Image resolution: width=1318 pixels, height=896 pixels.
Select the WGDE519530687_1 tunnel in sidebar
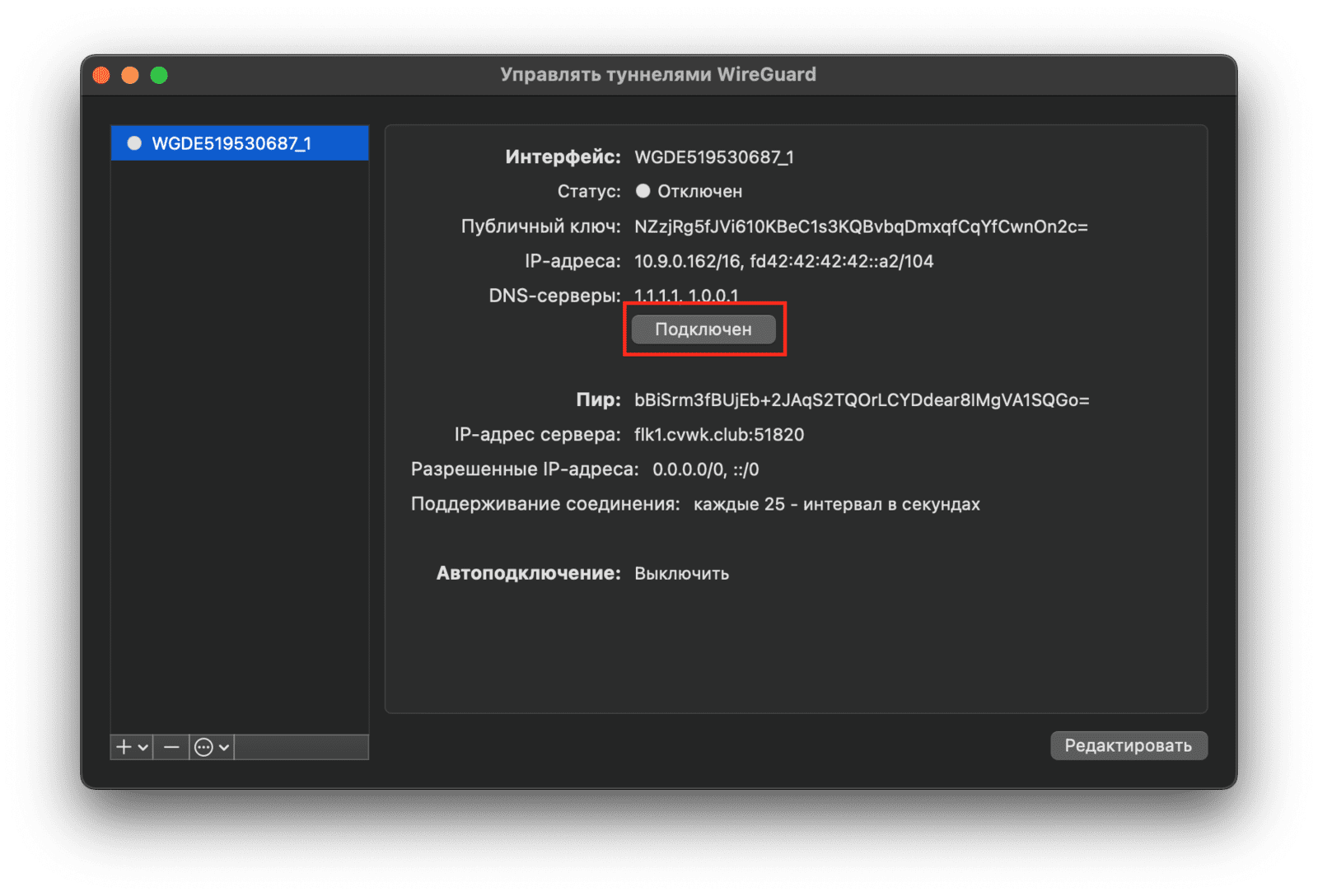click(x=231, y=144)
